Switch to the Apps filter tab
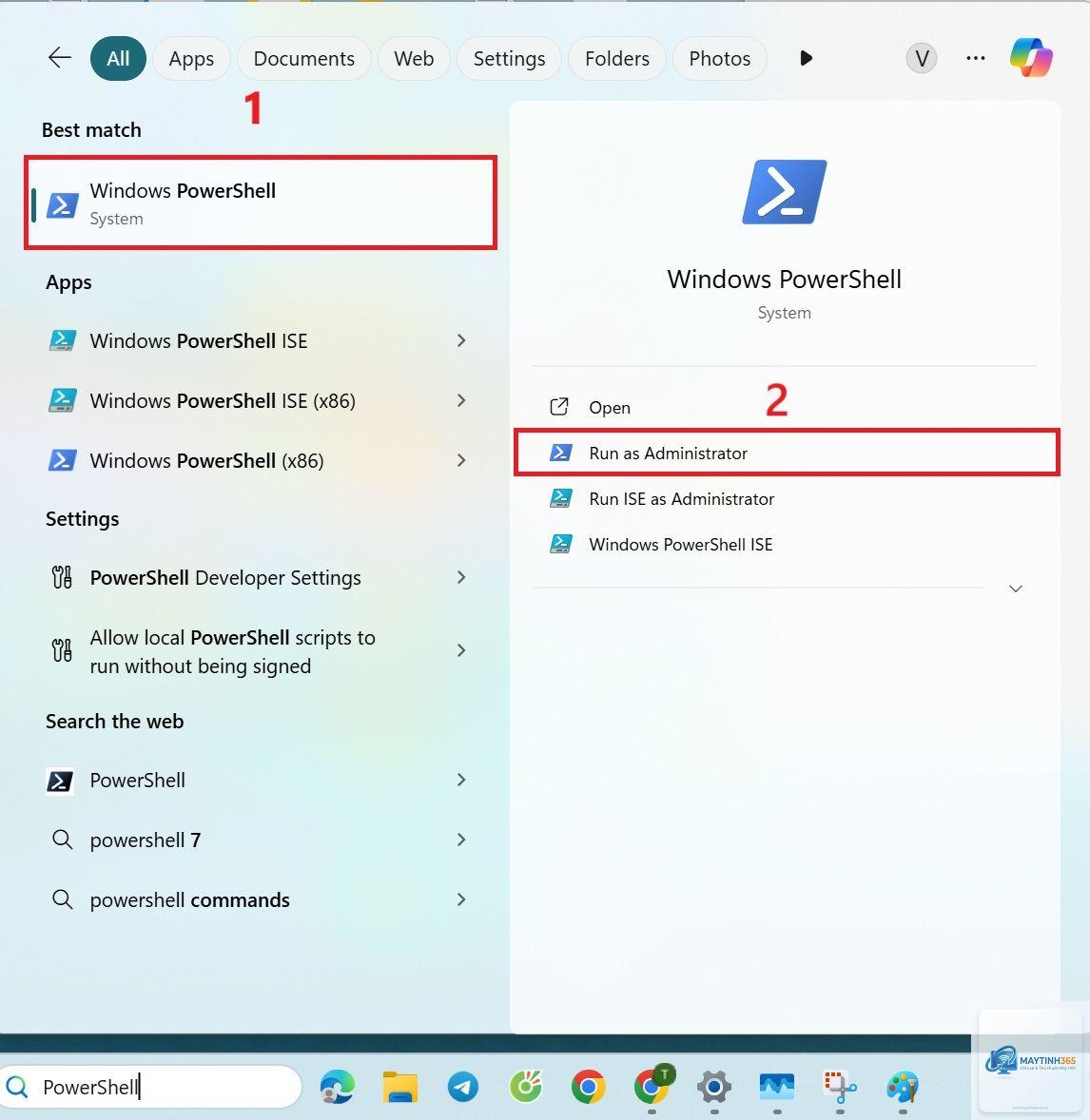1090x1120 pixels. (x=191, y=59)
